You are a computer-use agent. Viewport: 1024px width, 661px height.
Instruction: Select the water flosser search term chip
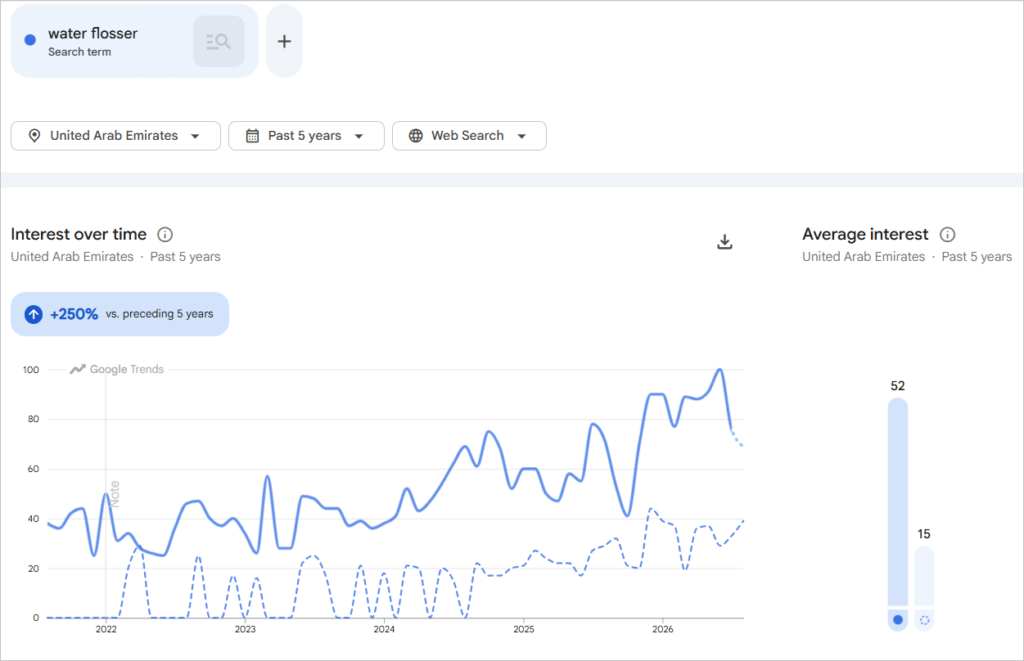click(135, 41)
